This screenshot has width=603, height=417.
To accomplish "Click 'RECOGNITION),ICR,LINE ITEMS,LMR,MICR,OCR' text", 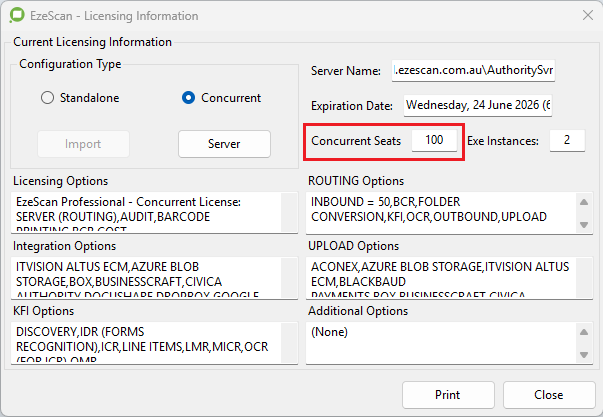I will (142, 347).
